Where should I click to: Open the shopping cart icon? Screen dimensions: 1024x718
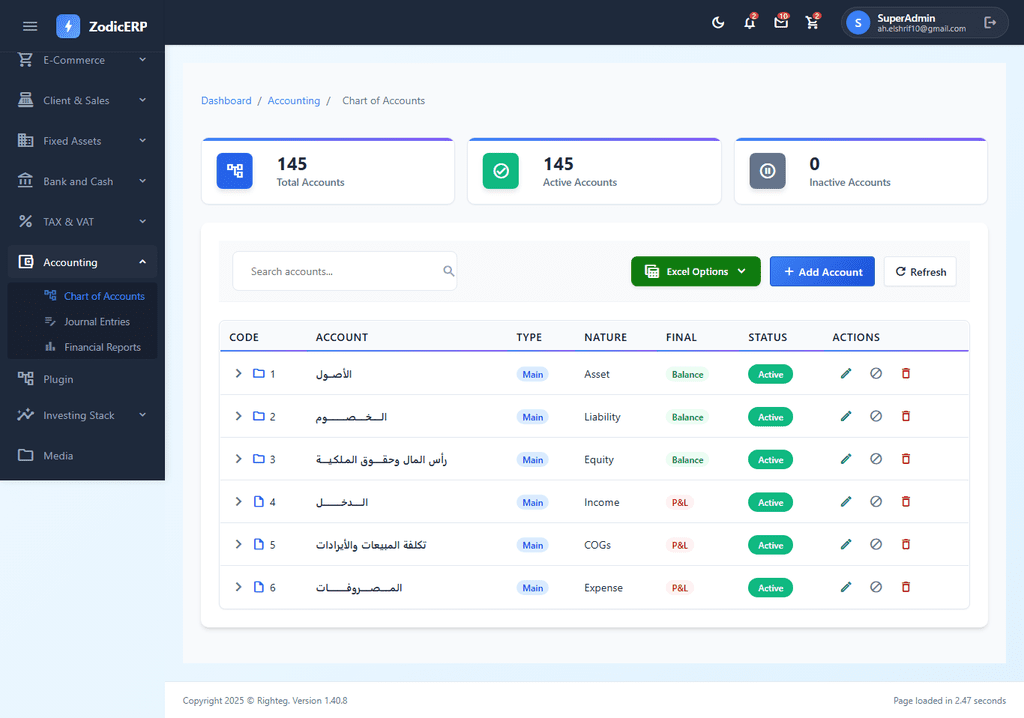pos(812,23)
